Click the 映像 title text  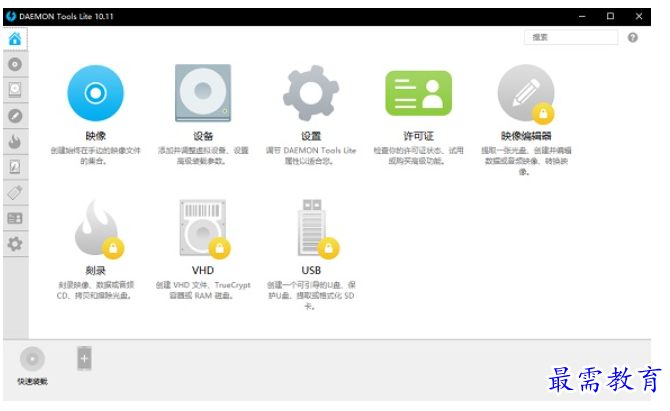pos(95,136)
